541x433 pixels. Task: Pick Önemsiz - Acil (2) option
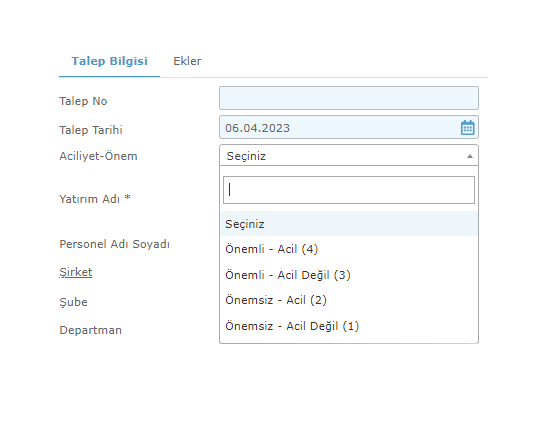(349, 300)
